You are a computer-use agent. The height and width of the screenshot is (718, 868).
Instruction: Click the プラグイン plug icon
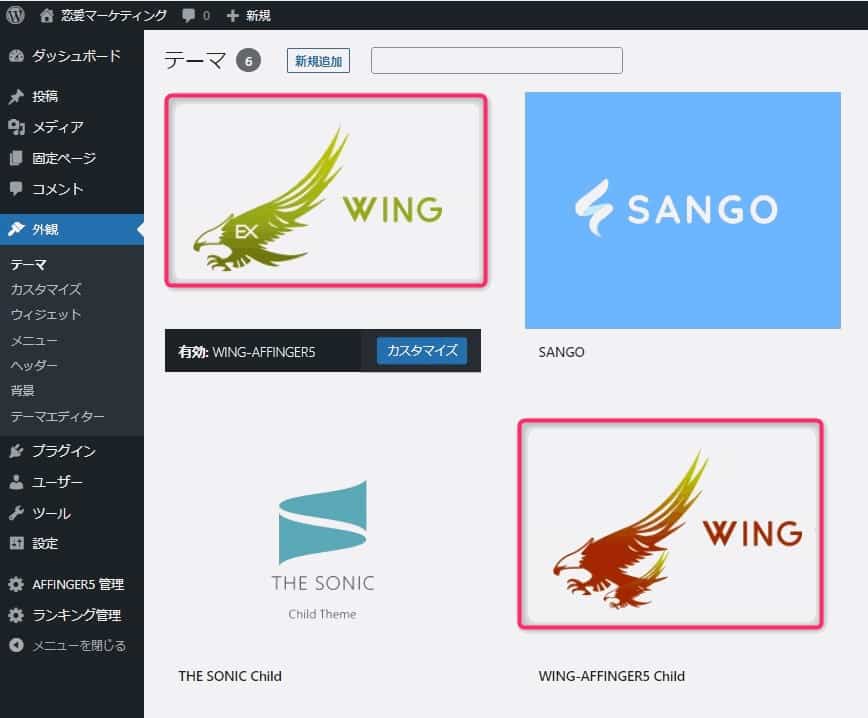point(17,451)
